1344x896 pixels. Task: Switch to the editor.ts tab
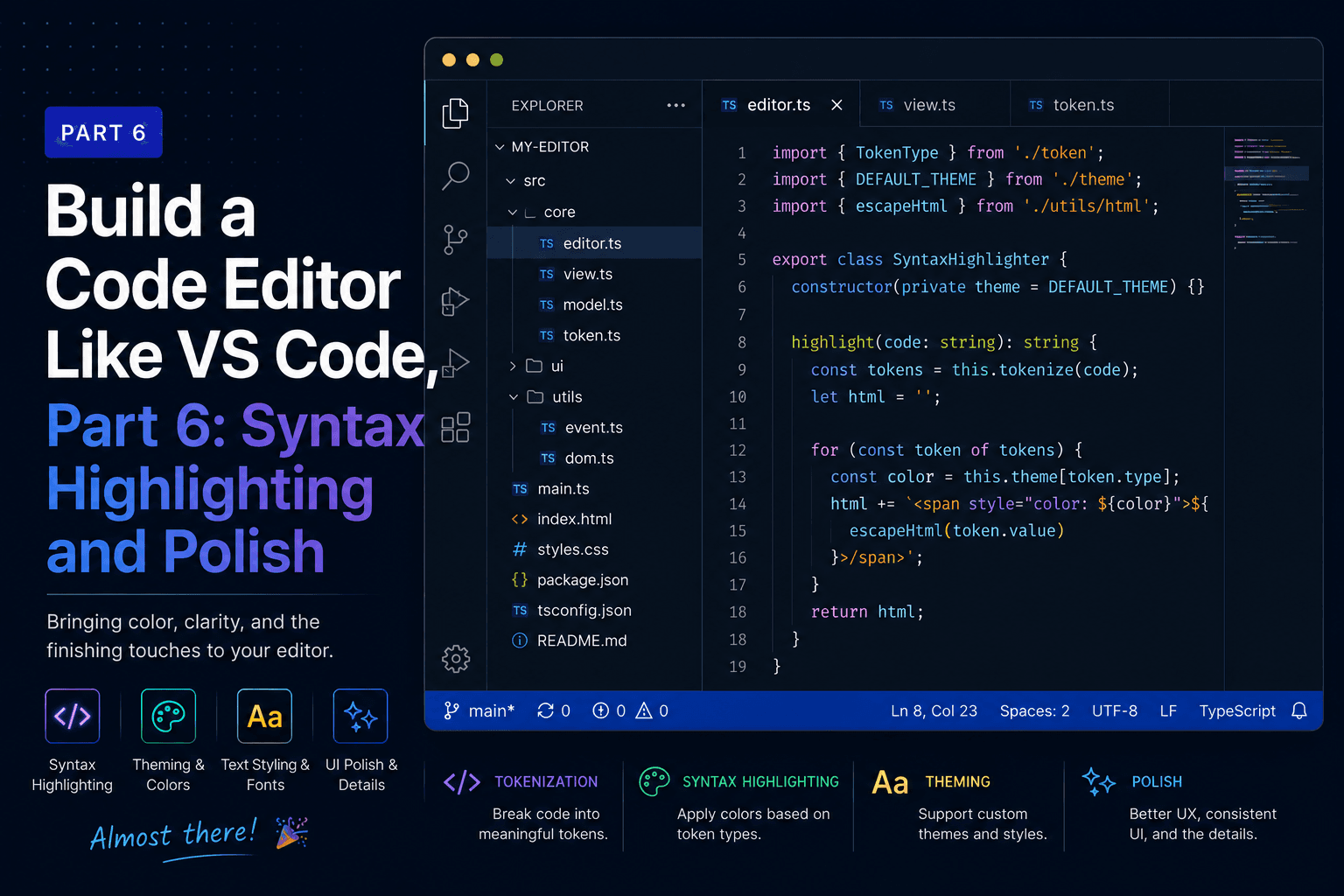(781, 105)
